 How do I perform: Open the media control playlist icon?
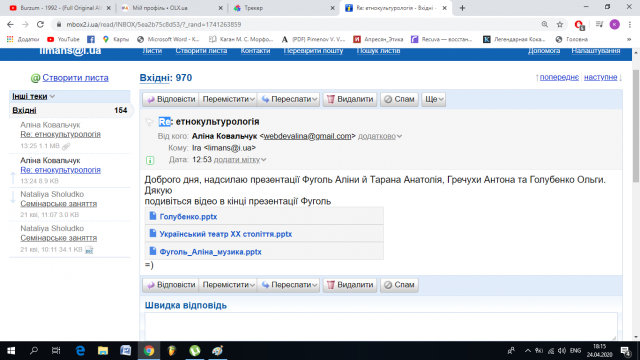click(599, 24)
